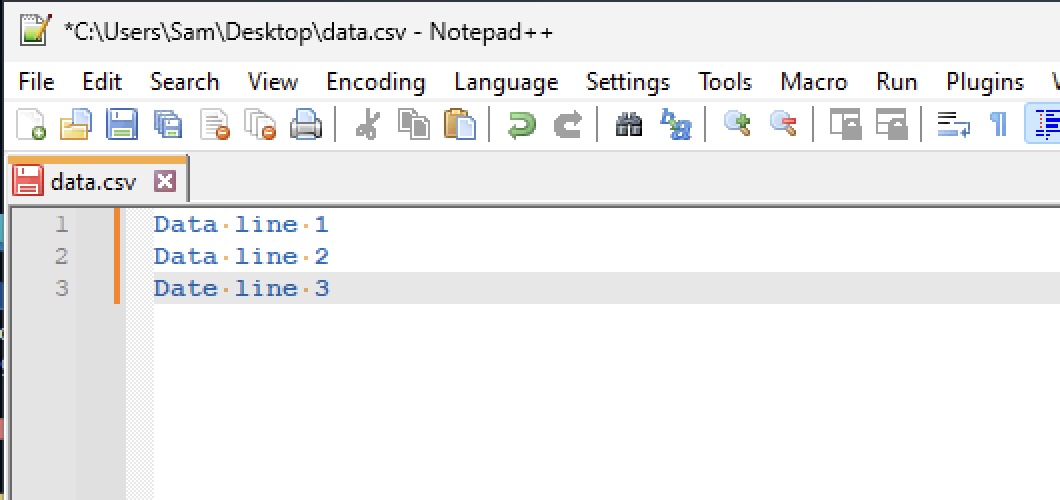Viewport: 1060px width, 500px height.
Task: Save the file with the floppy icon
Action: (x=122, y=124)
